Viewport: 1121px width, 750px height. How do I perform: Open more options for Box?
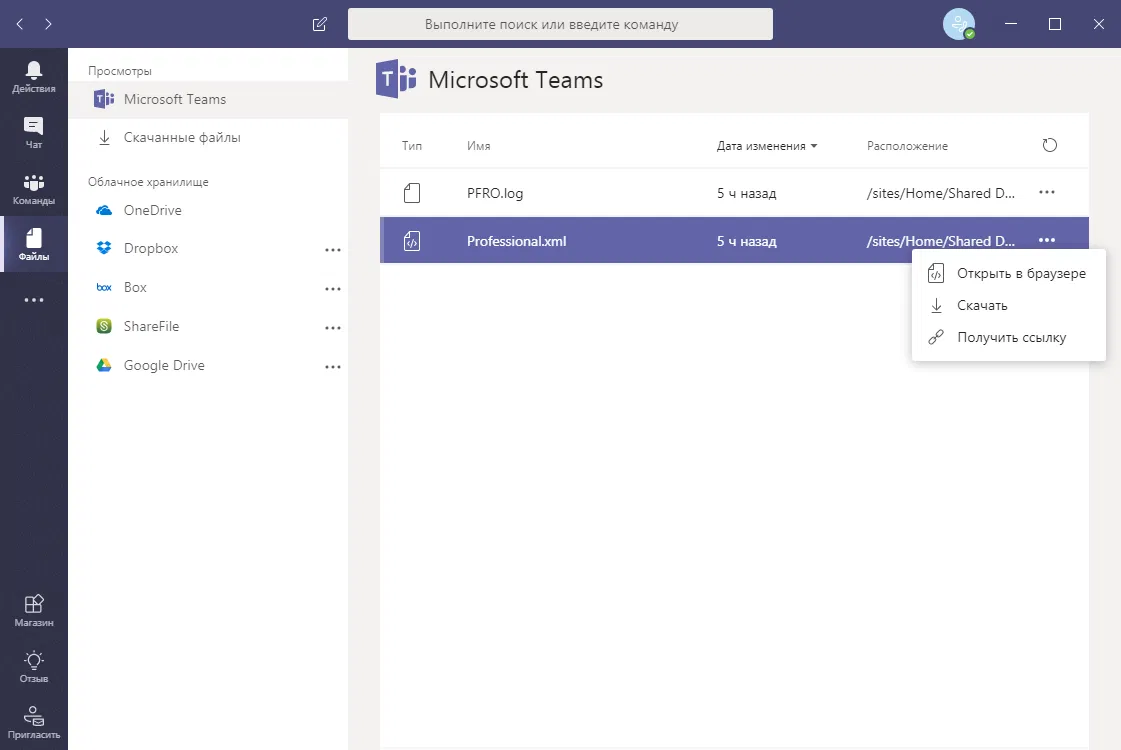[x=332, y=289]
